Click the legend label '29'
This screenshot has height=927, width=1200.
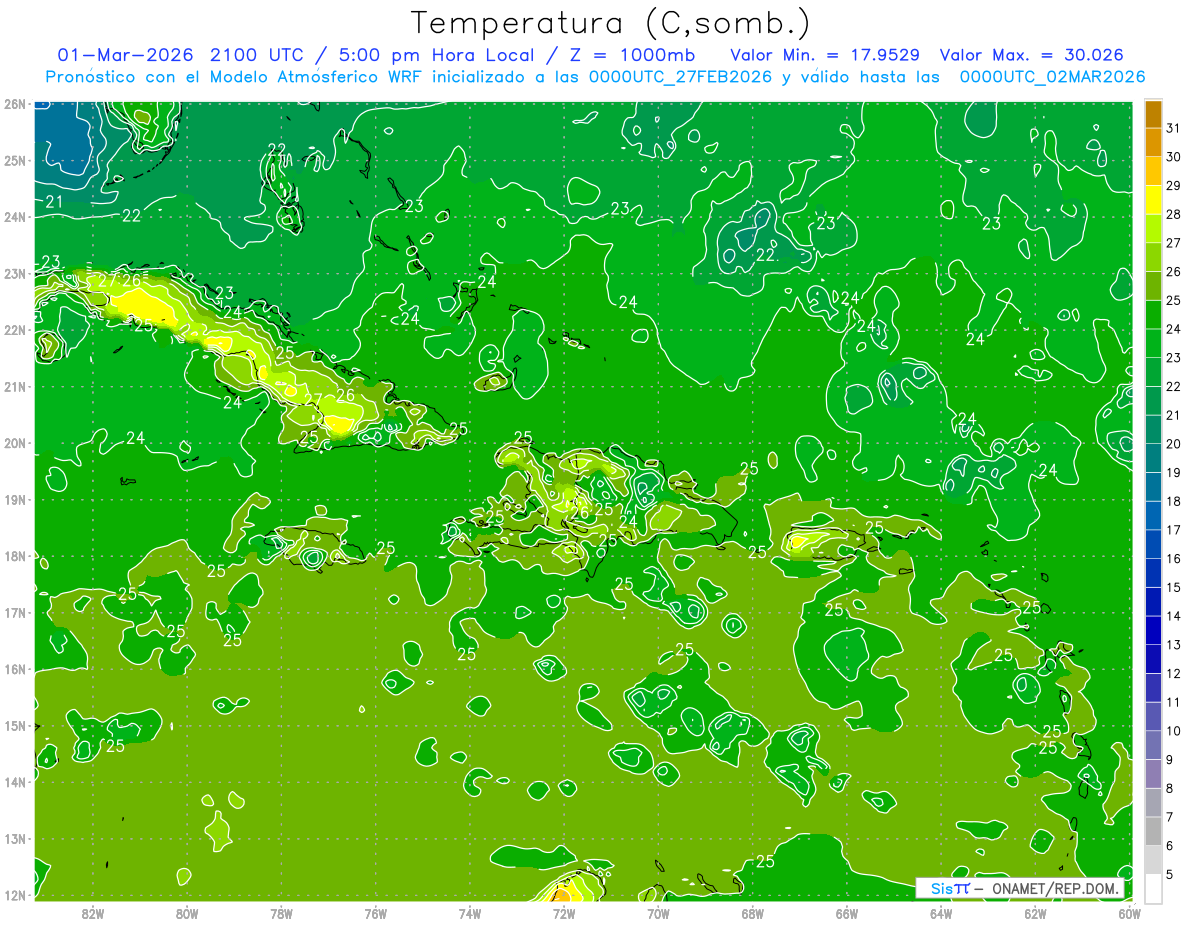pos(1173,186)
